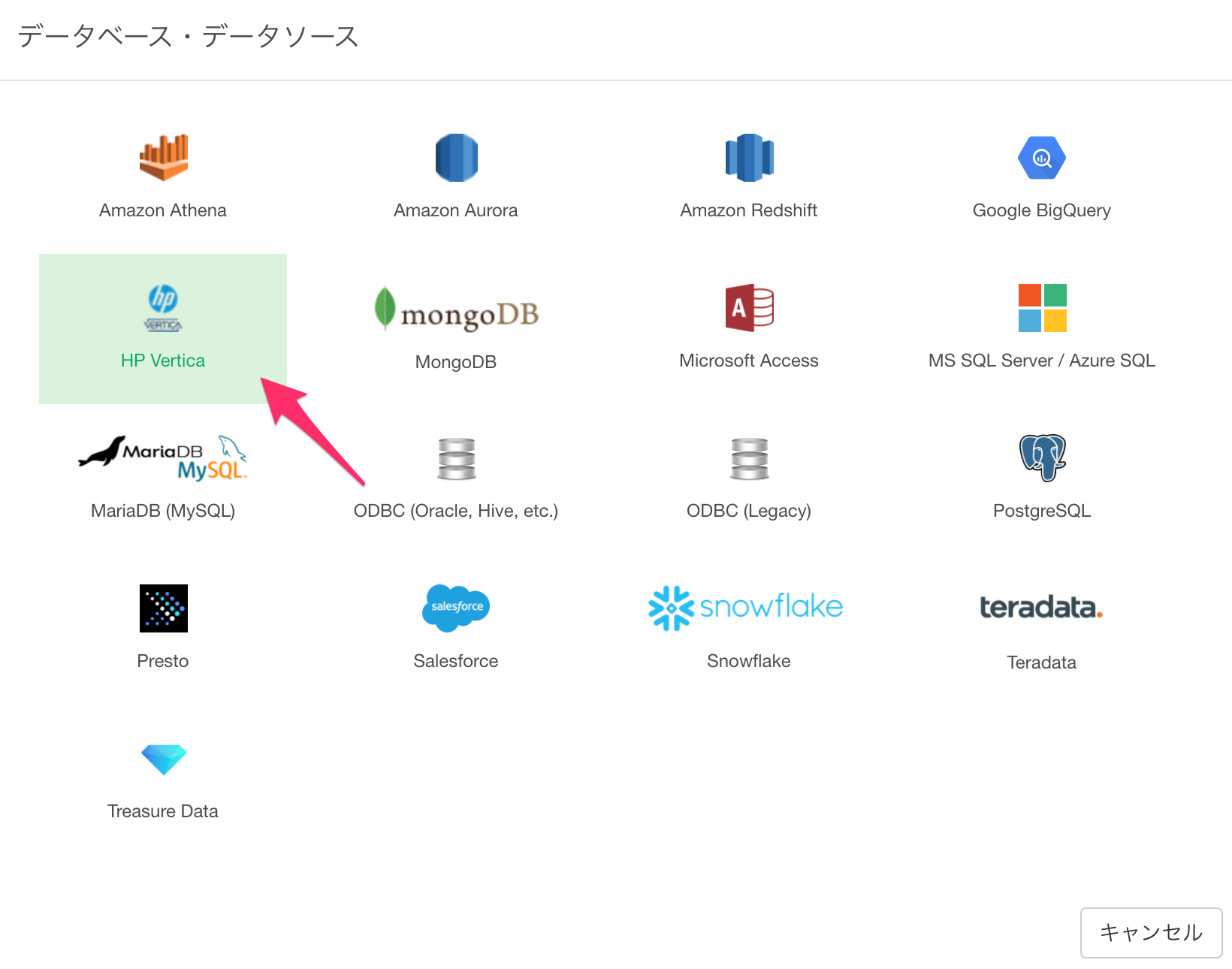Click the PostgreSQL label
The image size is (1232, 969).
pyautogui.click(x=1042, y=511)
